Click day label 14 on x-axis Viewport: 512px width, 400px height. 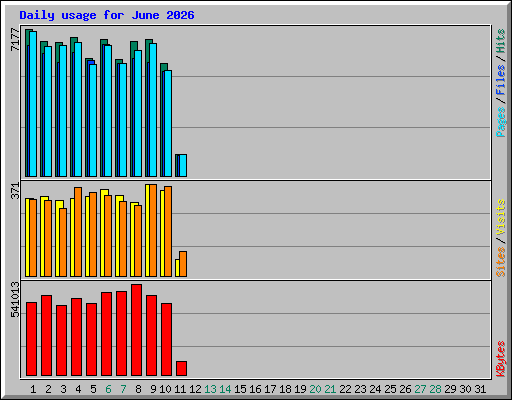coord(225,389)
